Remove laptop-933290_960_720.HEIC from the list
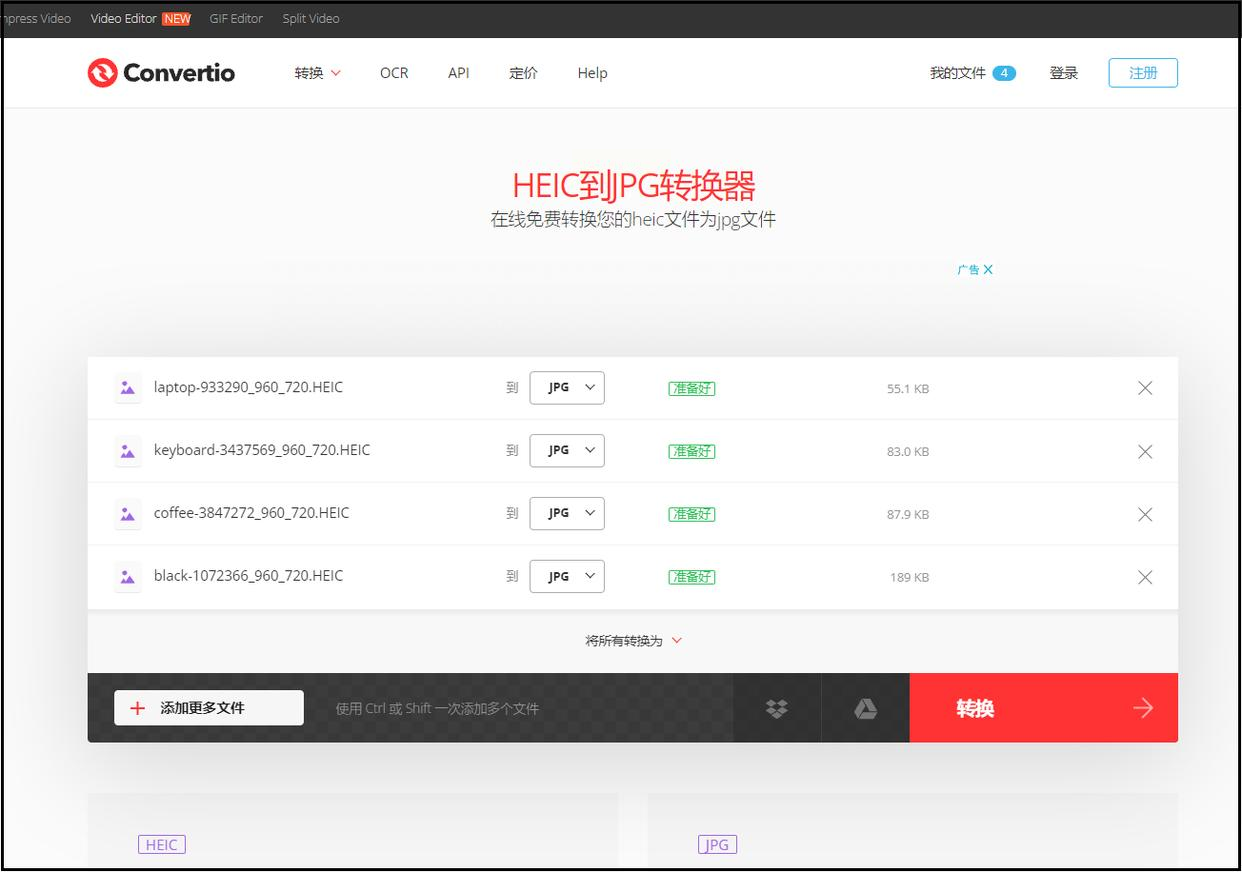This screenshot has height=872, width=1242. pos(1145,388)
